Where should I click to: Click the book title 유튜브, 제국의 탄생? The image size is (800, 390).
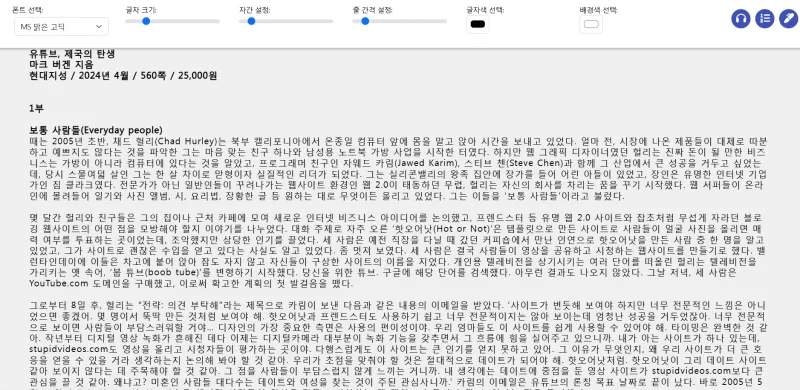click(72, 54)
